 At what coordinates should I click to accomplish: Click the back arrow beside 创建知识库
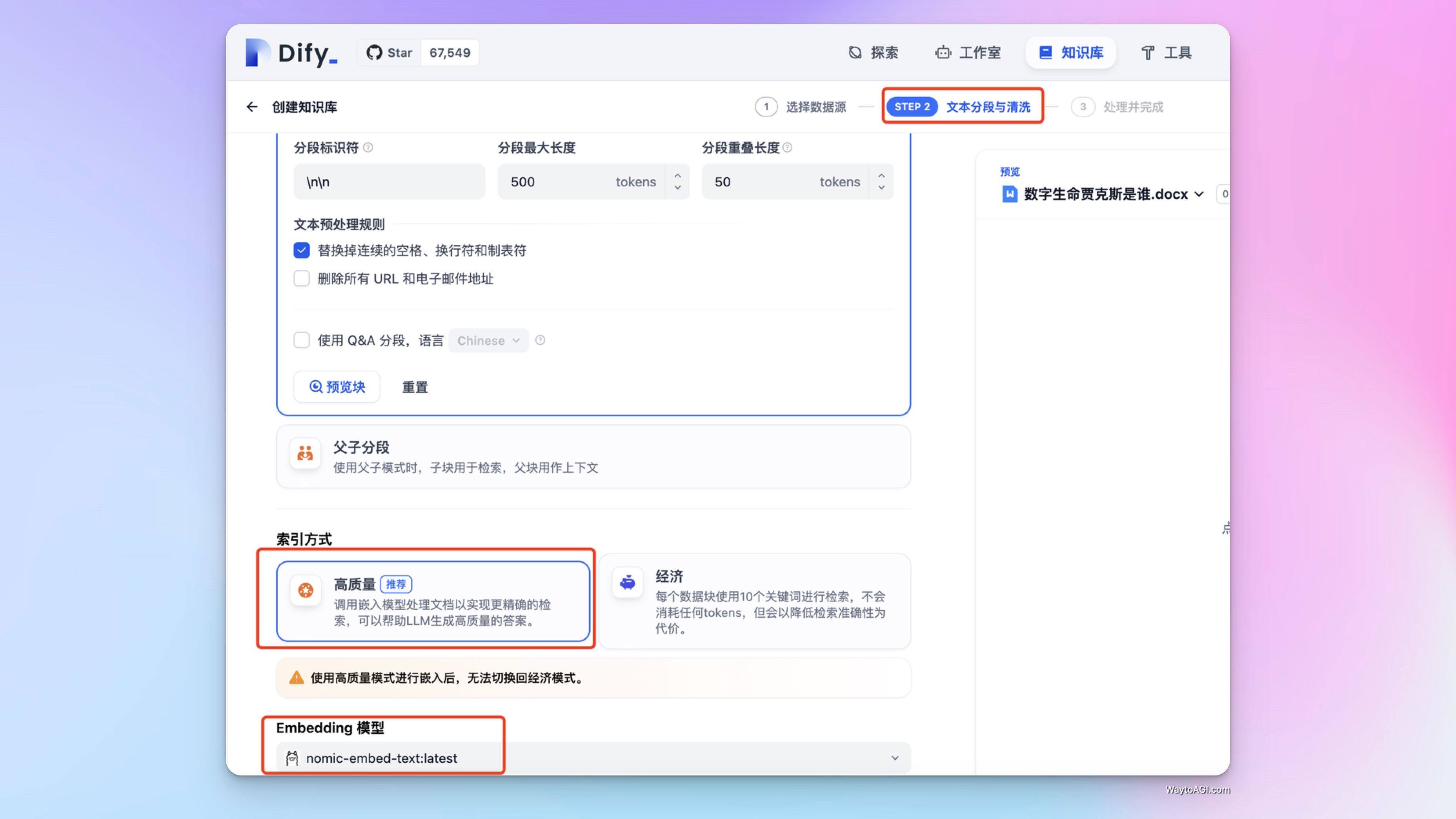252,107
